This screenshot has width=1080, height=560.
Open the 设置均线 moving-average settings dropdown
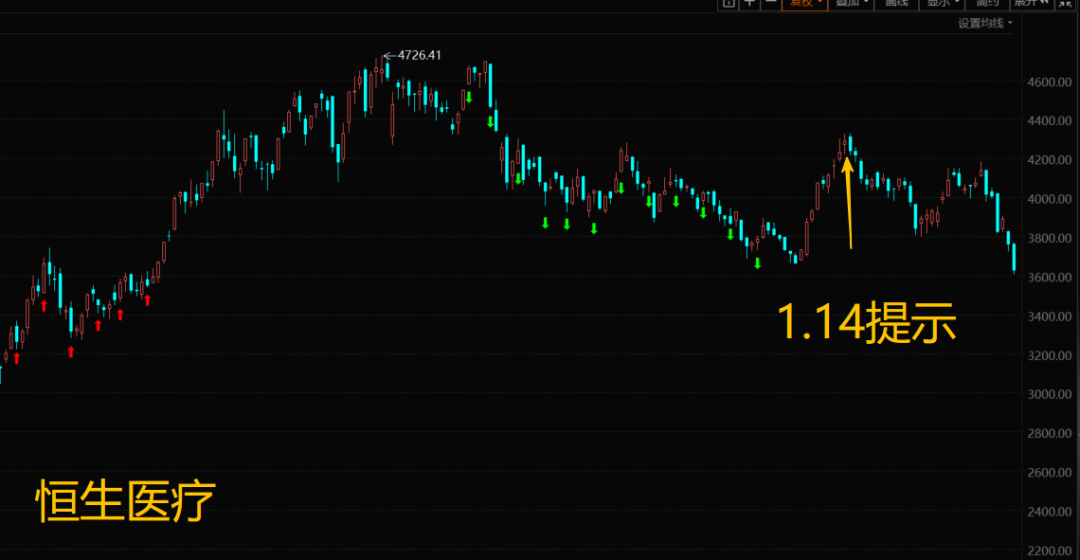coord(985,23)
